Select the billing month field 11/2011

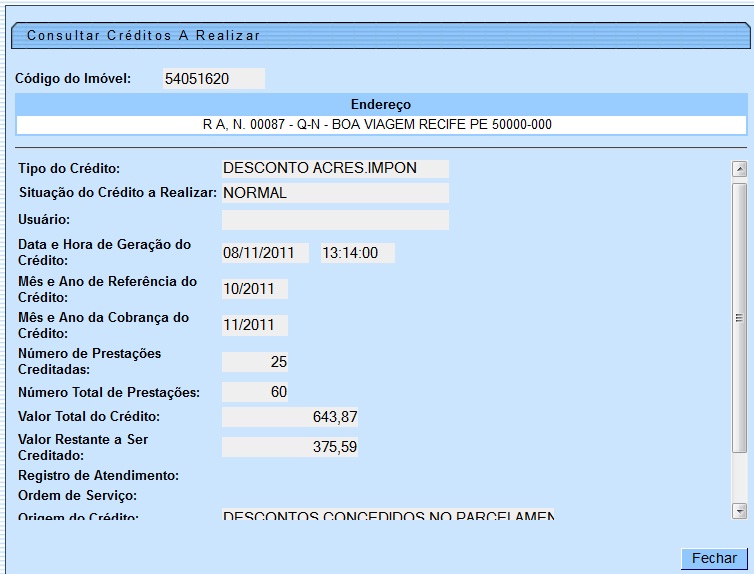click(x=254, y=325)
